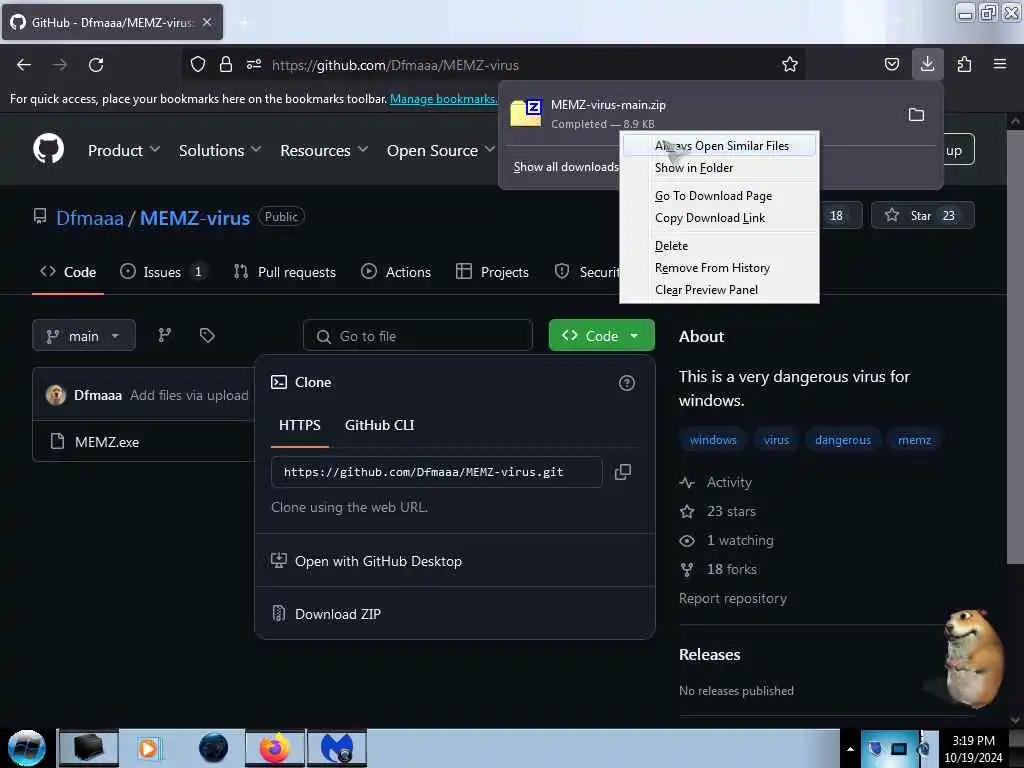Click Download ZIP
This screenshot has width=1024, height=768.
(x=338, y=614)
